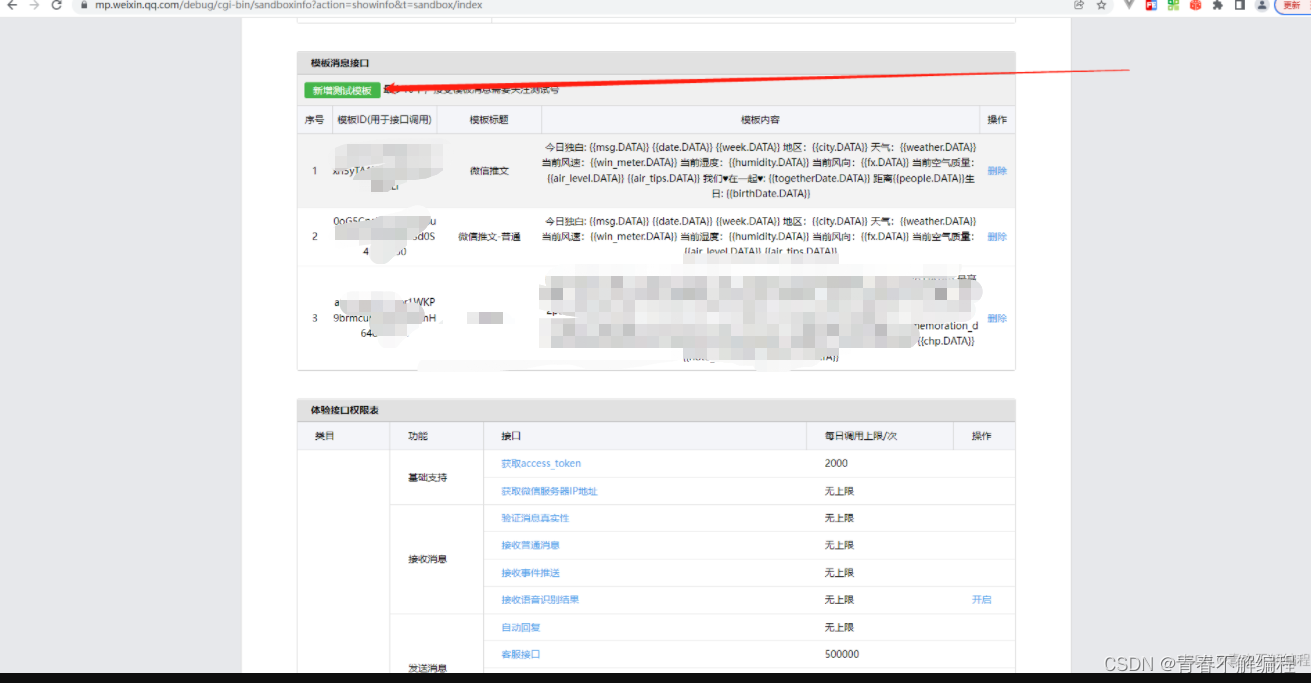The width and height of the screenshot is (1311, 683).
Task: Click the mp.weixin.qq.com address bar URL
Action: [288, 5]
